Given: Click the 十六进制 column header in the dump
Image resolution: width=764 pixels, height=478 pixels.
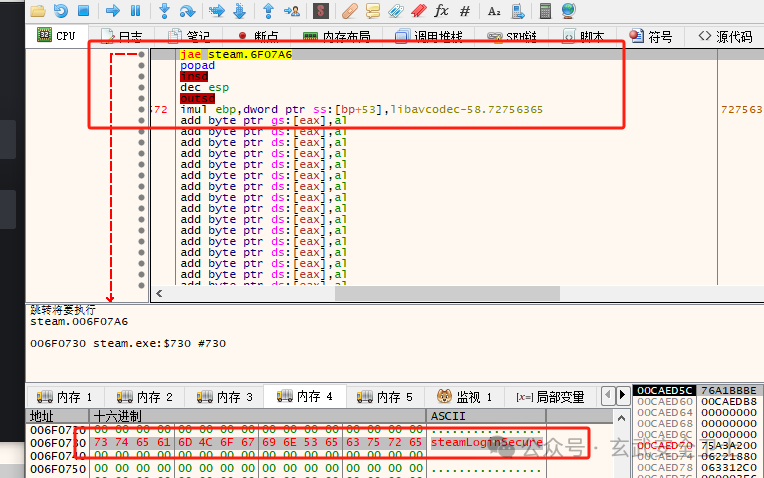Looking at the screenshot, I should (x=257, y=416).
